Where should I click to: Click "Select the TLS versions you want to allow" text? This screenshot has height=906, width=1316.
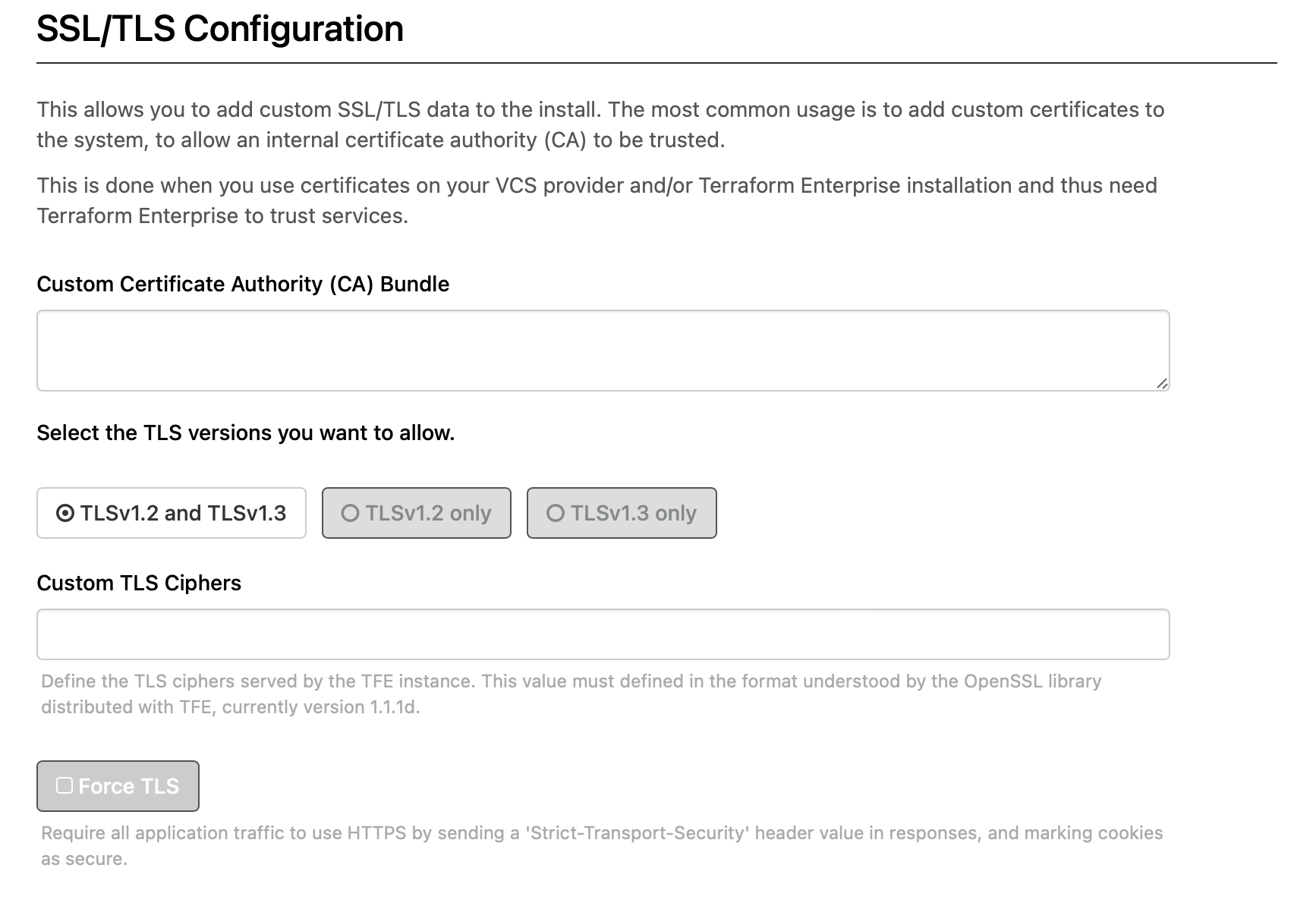[245, 433]
